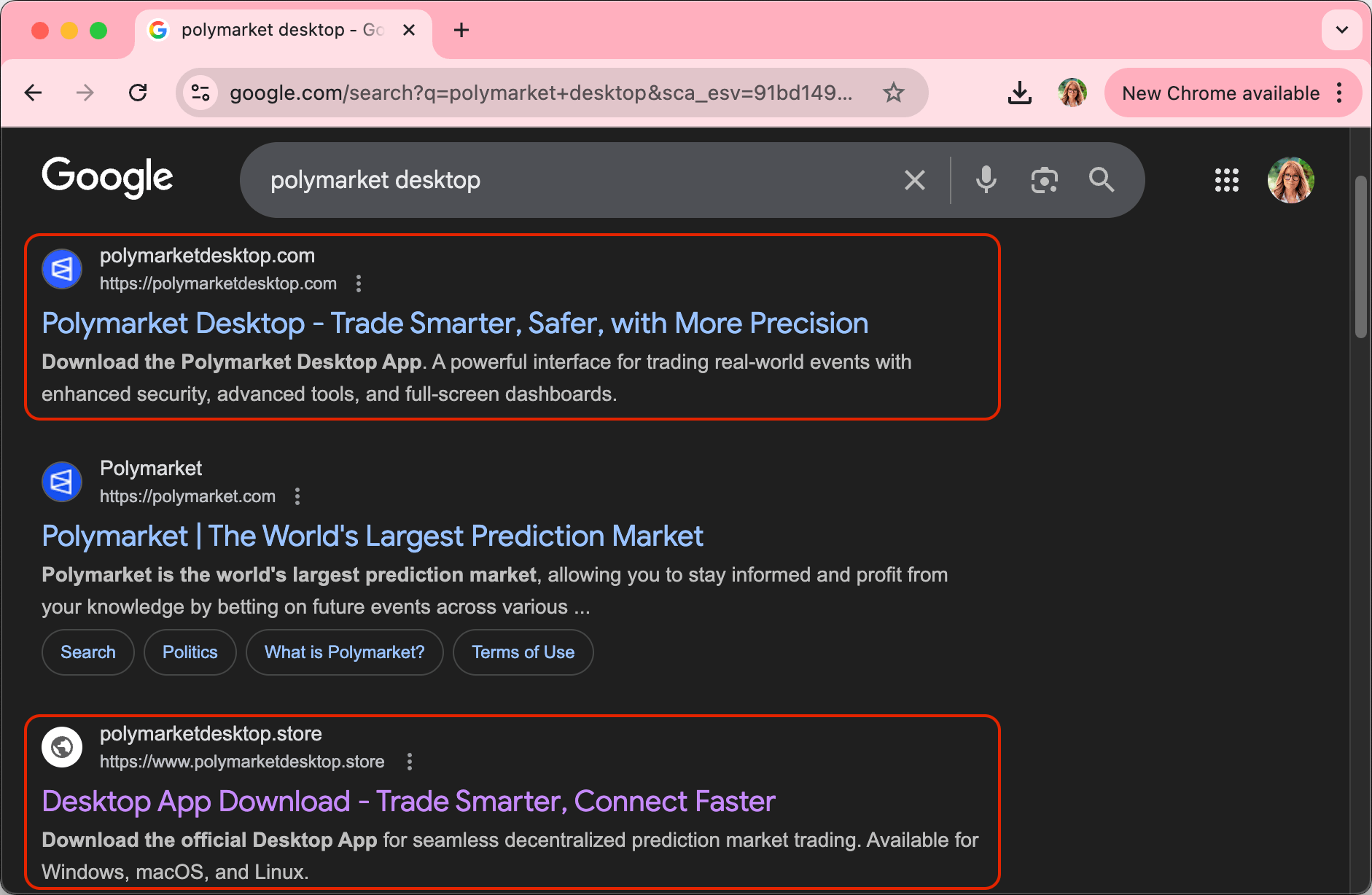
Task: Click the Polymarket favicon next to polymarket.com
Action: click(x=61, y=481)
